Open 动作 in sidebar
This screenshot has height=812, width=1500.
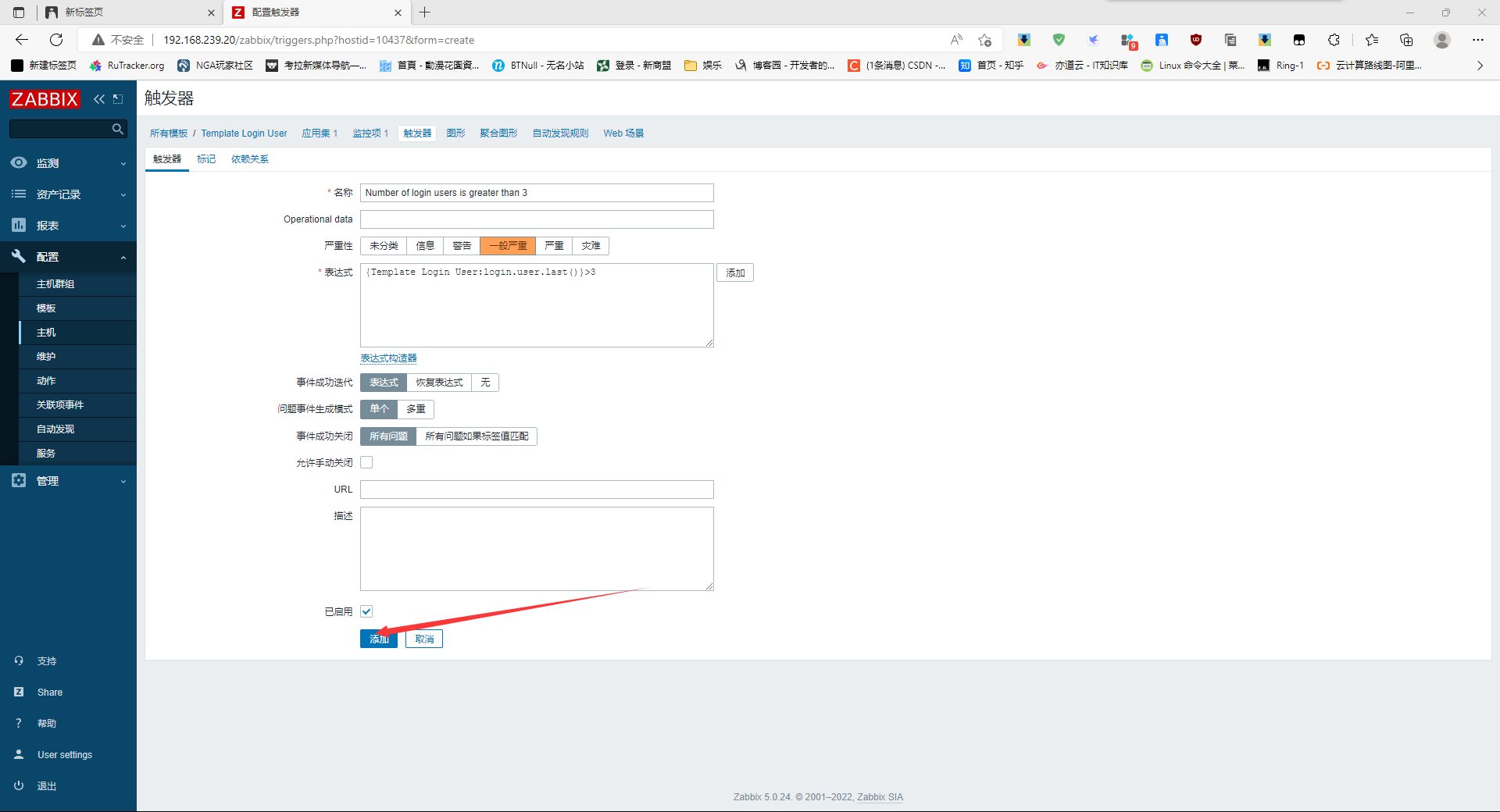46,381
